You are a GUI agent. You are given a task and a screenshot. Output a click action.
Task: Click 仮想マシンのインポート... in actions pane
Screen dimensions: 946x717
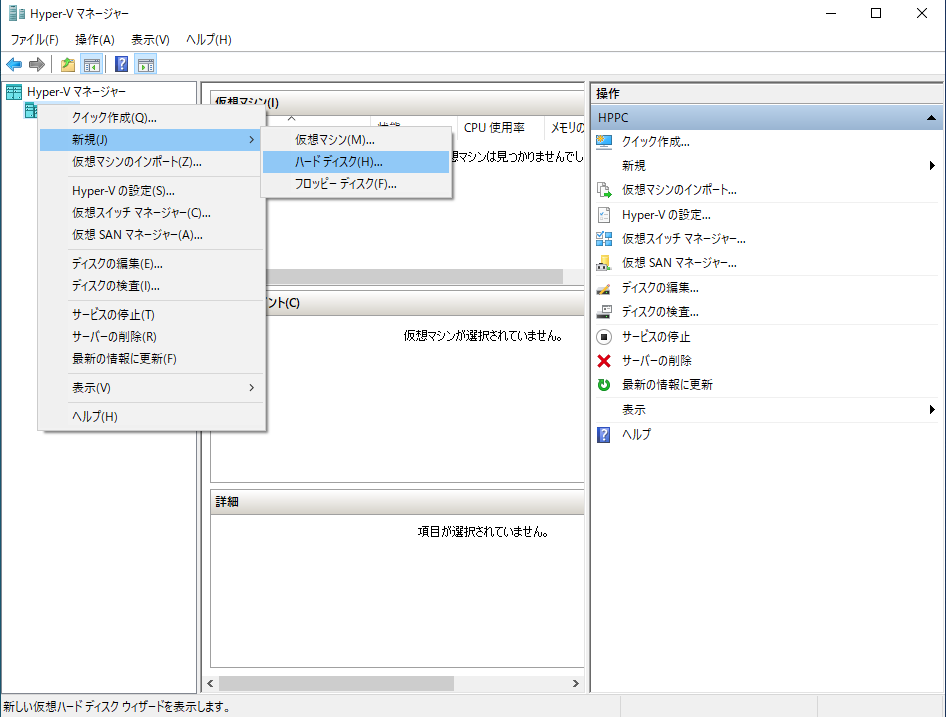click(679, 190)
